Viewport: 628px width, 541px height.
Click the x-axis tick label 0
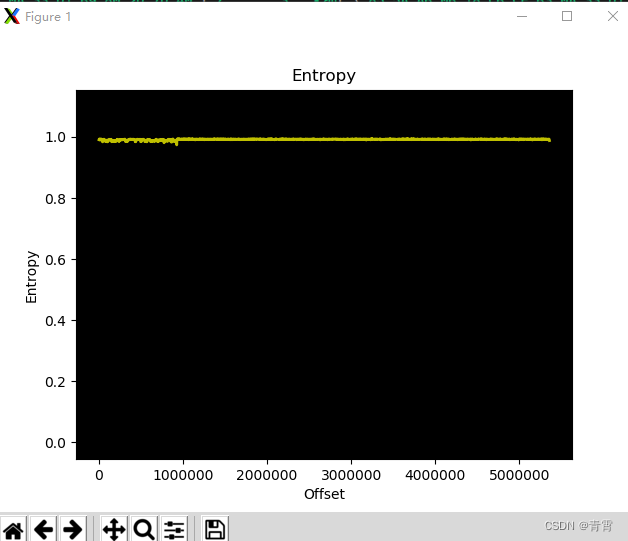99,475
